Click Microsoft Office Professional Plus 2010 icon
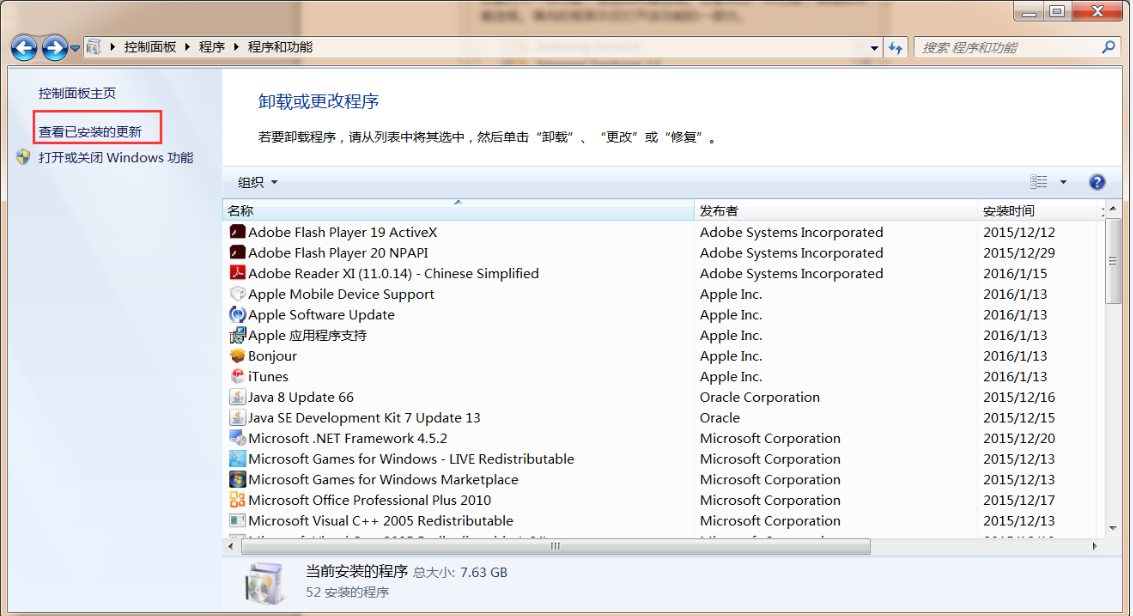This screenshot has height=616, width=1133. click(237, 500)
